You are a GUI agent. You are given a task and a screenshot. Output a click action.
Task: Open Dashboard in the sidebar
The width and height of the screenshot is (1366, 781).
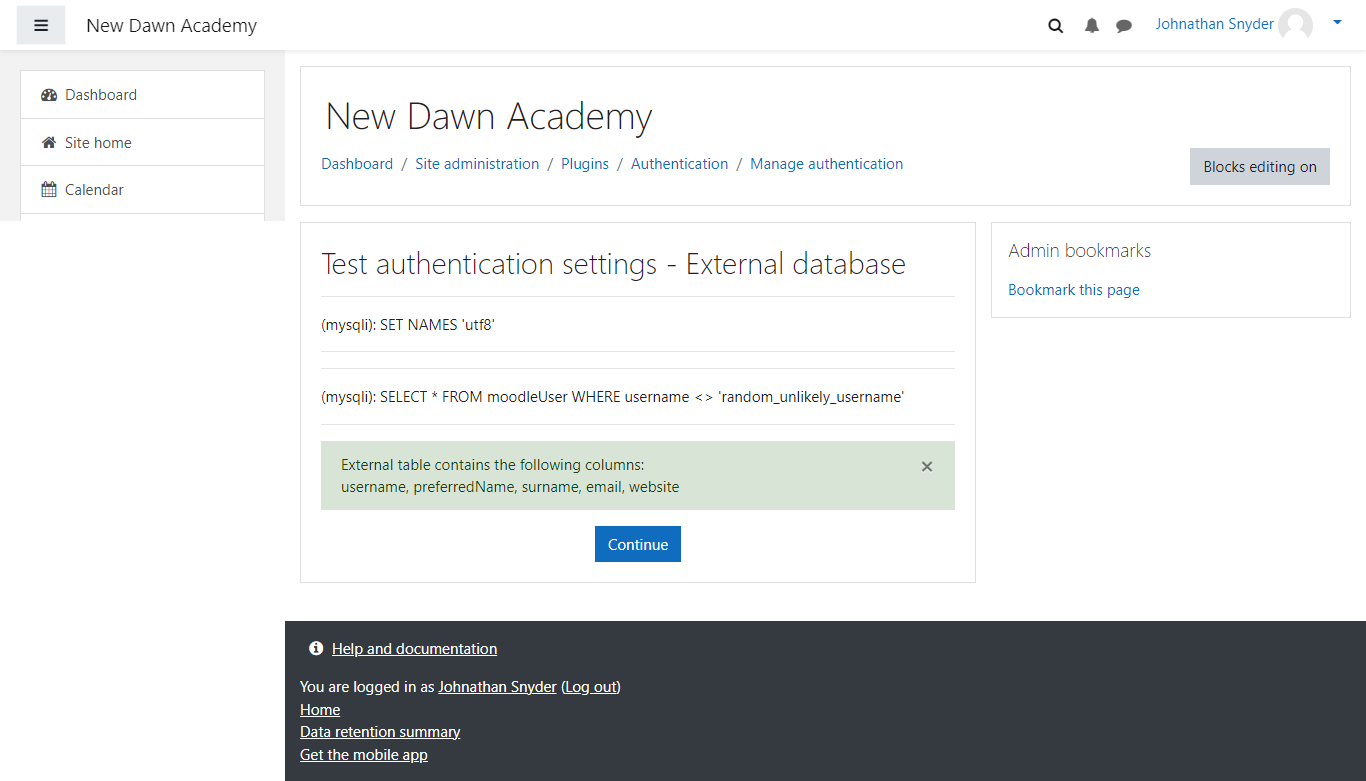tap(142, 95)
